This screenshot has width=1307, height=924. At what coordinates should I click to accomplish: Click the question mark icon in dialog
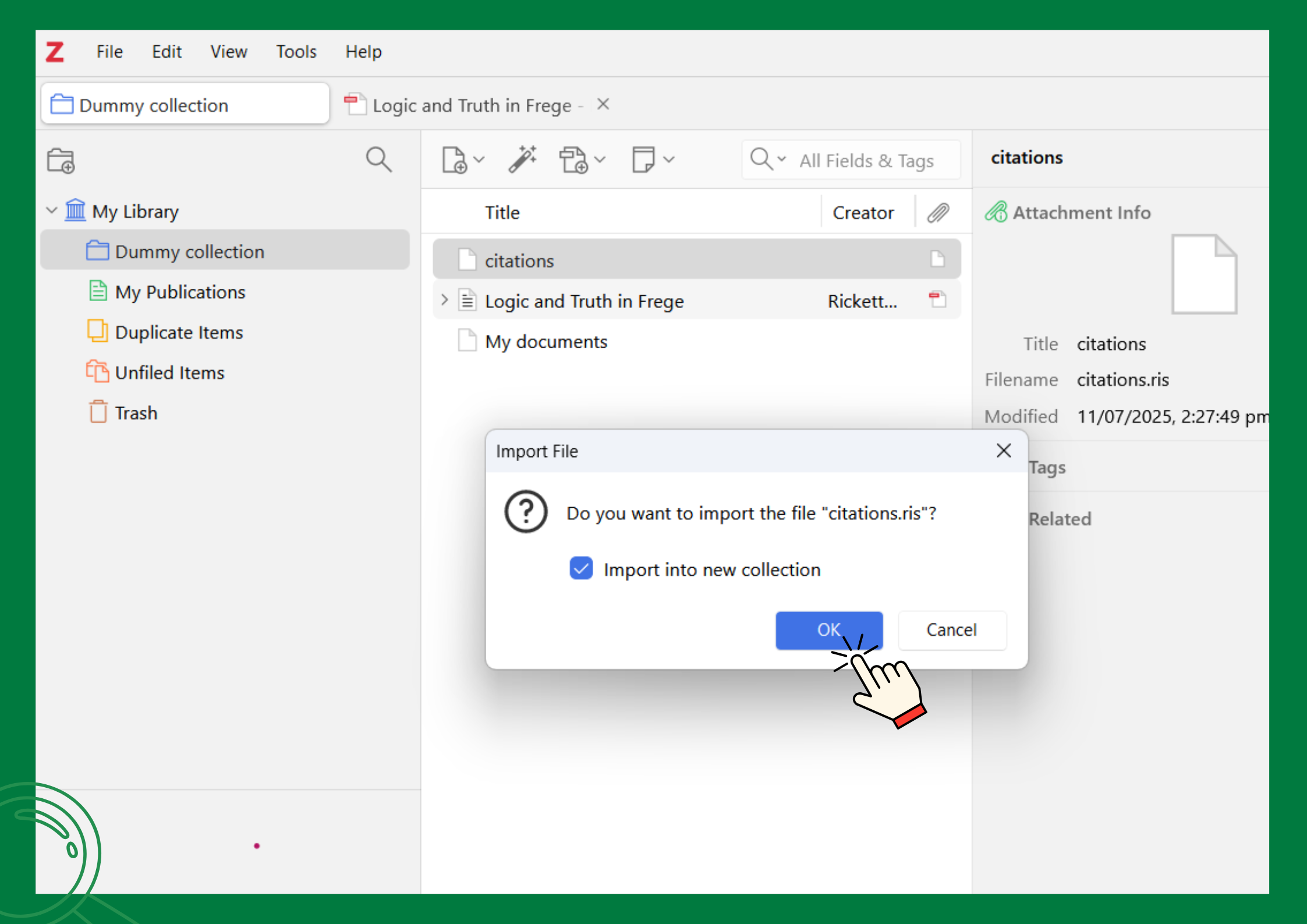526,511
